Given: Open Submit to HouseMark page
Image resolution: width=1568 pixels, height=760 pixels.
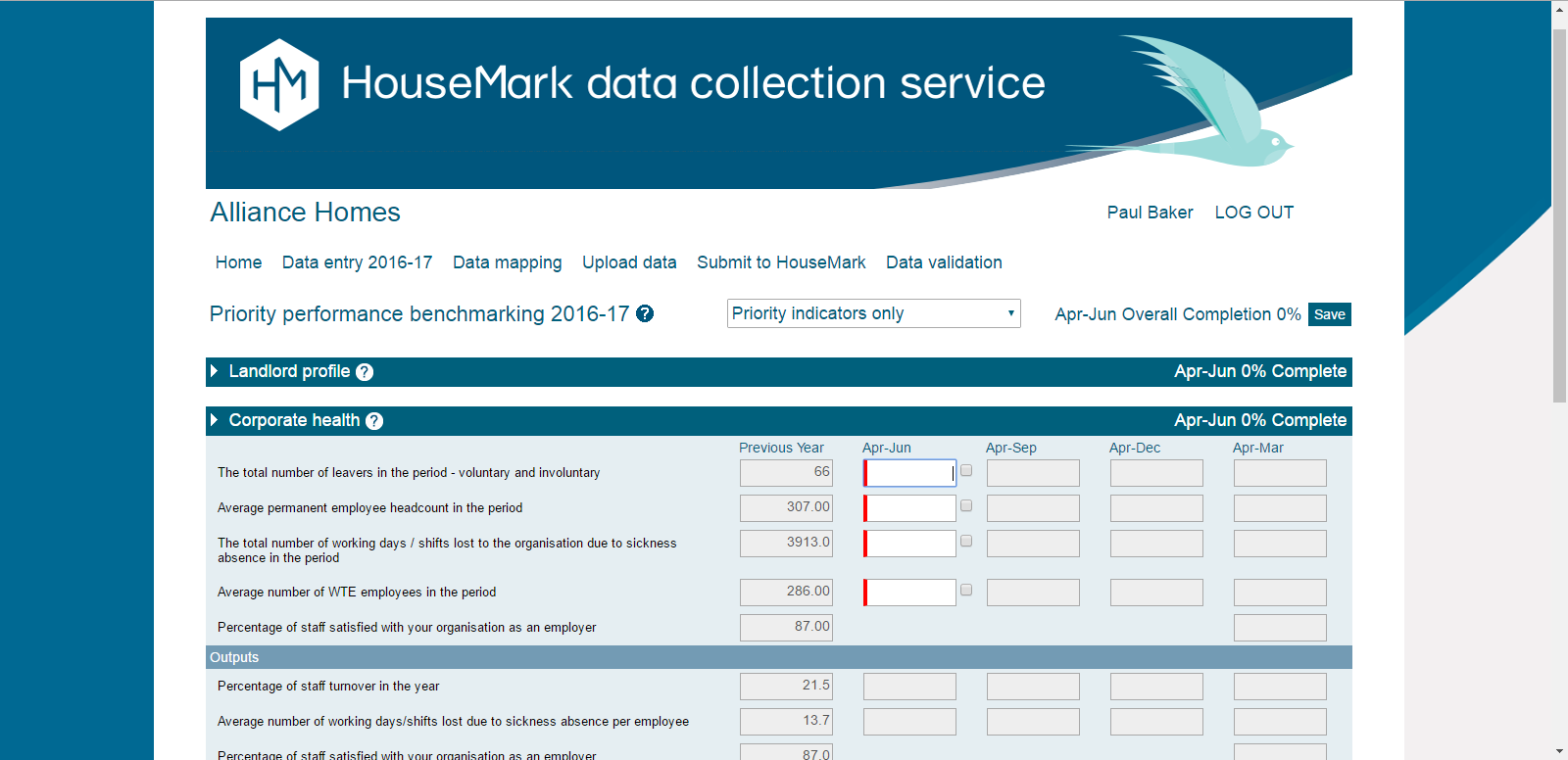Looking at the screenshot, I should pyautogui.click(x=781, y=262).
